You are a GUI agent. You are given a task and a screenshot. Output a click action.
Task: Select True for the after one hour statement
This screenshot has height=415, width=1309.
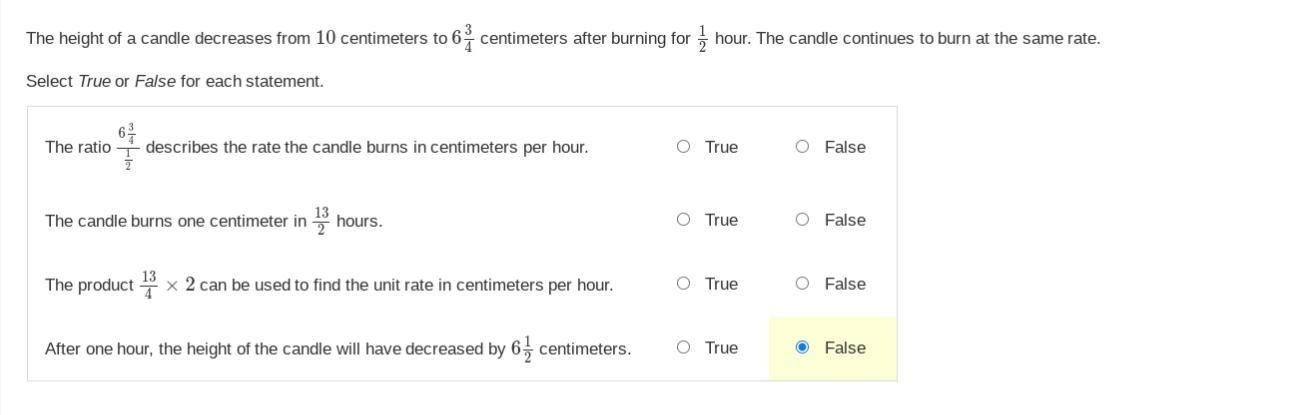pyautogui.click(x=683, y=348)
